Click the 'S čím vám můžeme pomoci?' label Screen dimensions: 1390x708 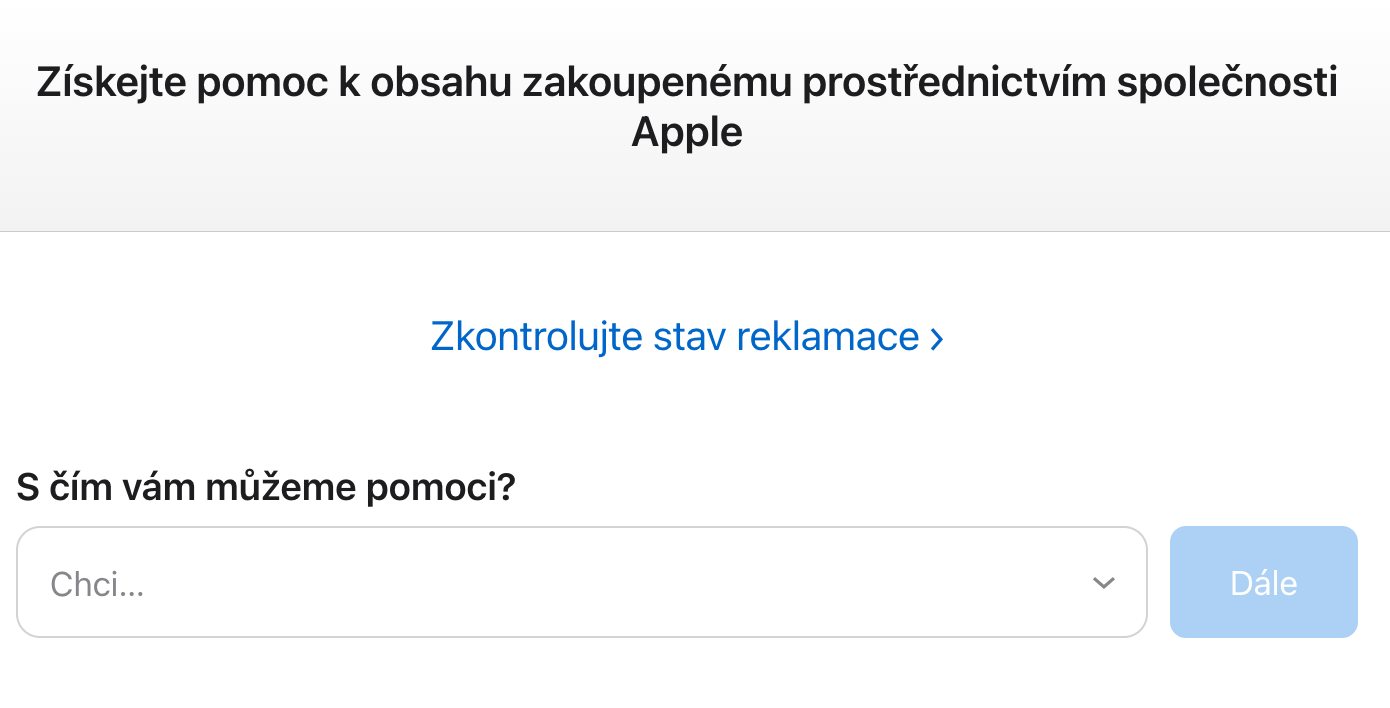tap(266, 489)
